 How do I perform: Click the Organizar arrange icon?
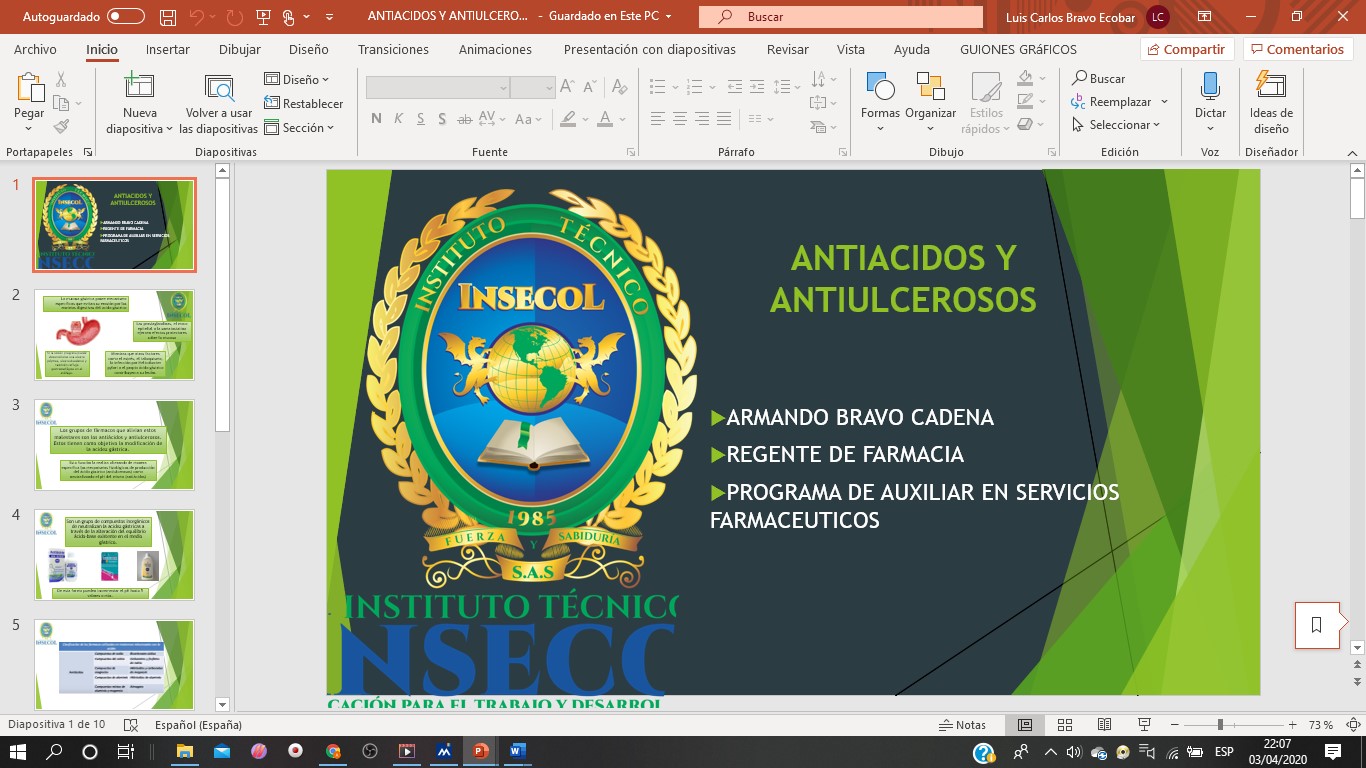930,87
